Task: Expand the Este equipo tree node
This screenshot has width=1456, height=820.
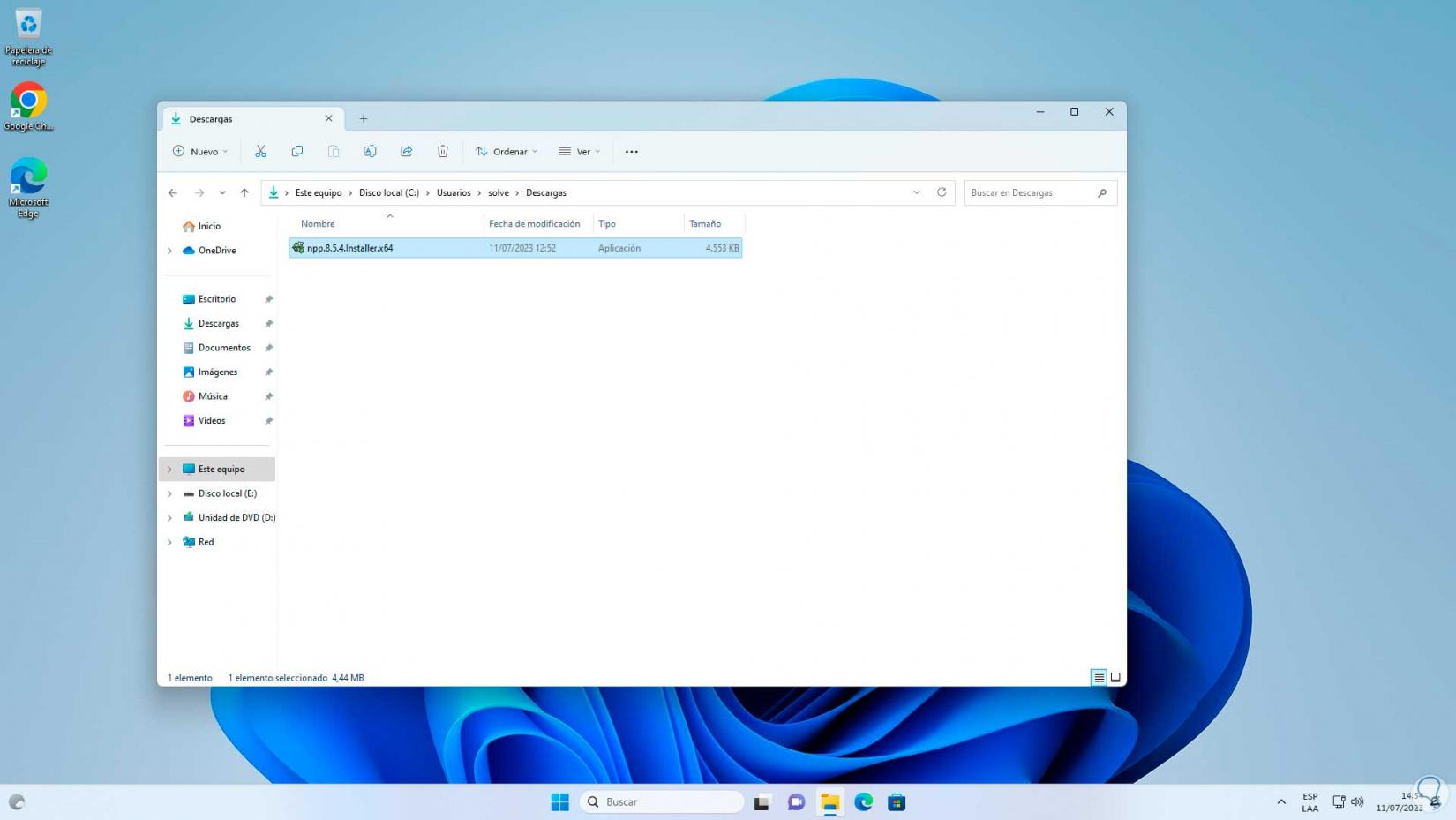Action: [169, 470]
